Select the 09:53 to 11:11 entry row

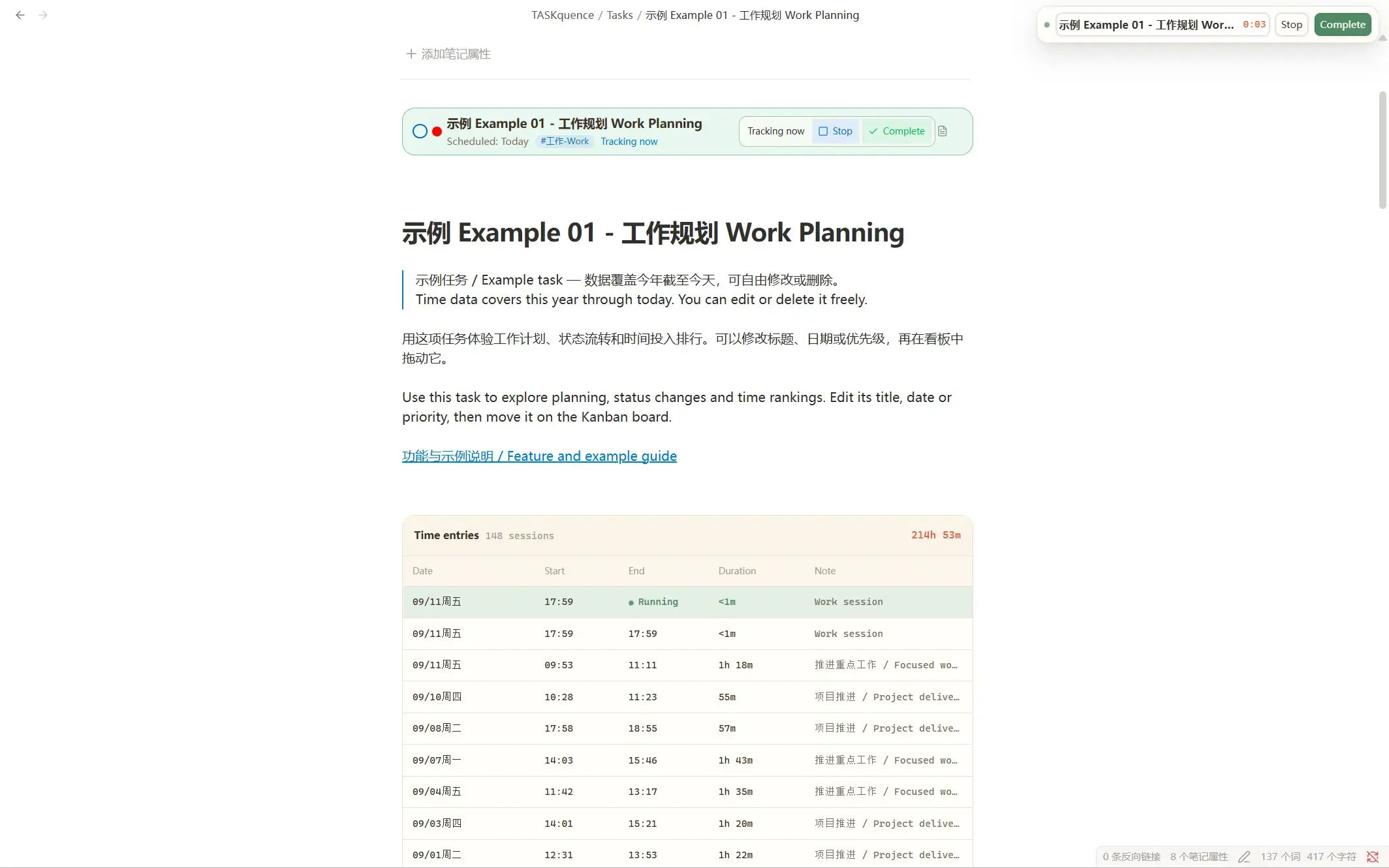click(687, 665)
